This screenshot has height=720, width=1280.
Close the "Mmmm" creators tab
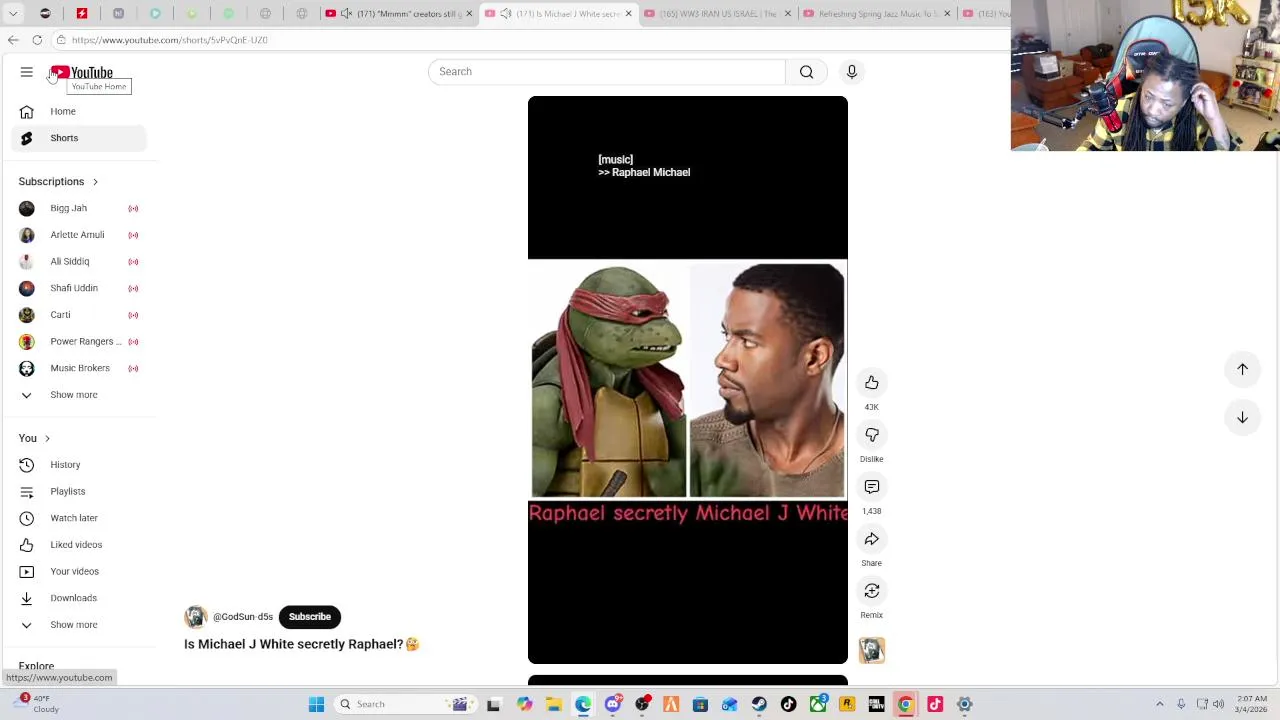tap(469, 14)
